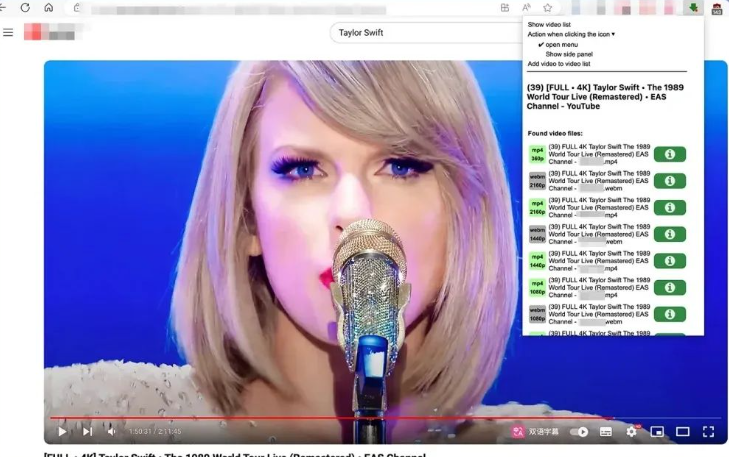Switch to theater mode
The image size is (729, 457).
(x=683, y=432)
